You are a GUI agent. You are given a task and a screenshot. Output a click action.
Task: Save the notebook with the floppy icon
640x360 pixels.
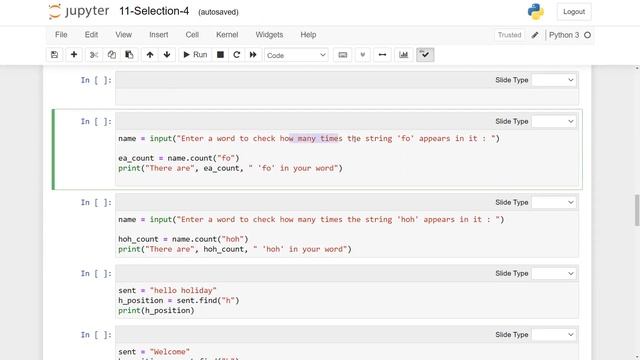[54, 55]
